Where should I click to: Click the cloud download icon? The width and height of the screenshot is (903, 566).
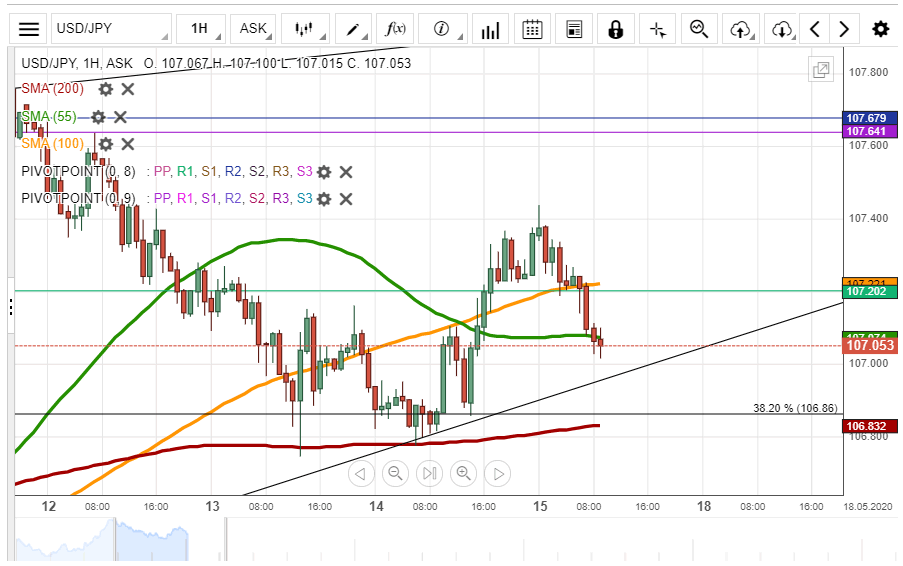pos(781,29)
